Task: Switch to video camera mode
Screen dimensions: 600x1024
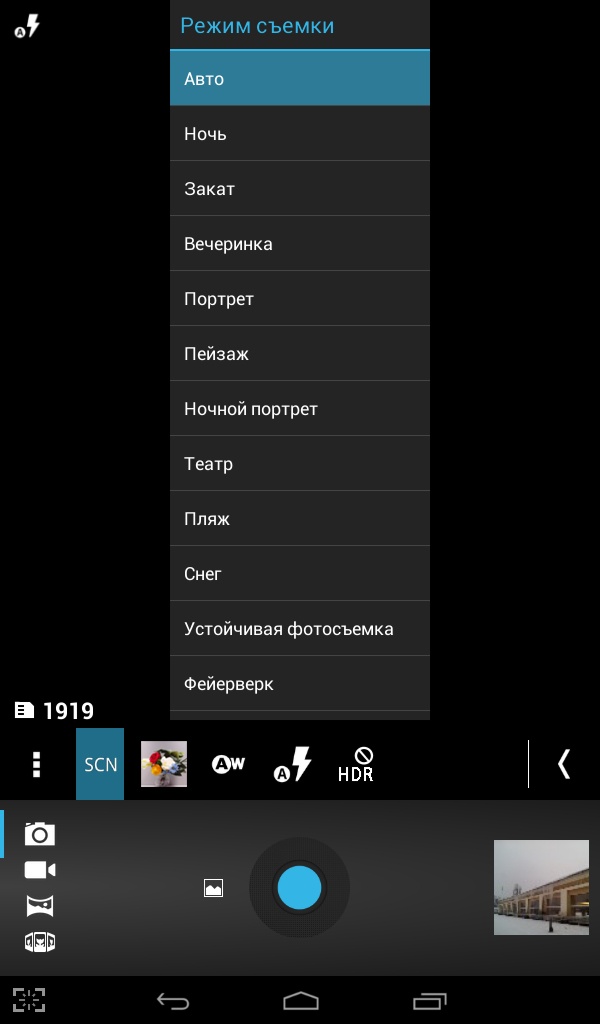Action: point(40,870)
